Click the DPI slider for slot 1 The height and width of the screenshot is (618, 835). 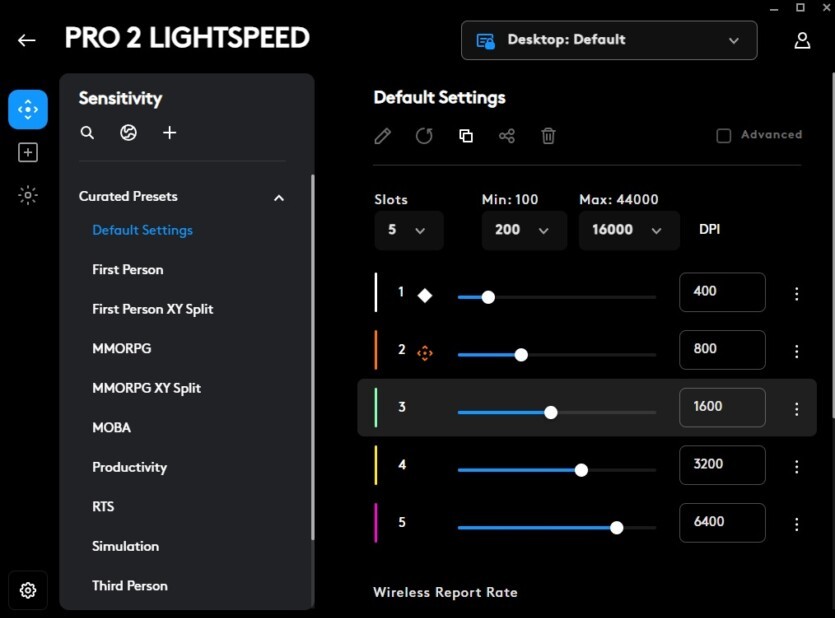487,296
